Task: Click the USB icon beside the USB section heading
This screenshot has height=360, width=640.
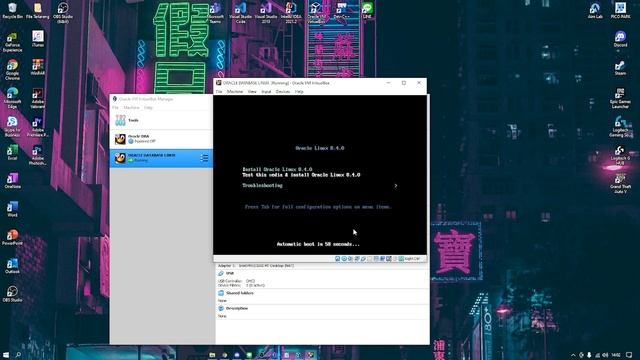Action: (221, 273)
